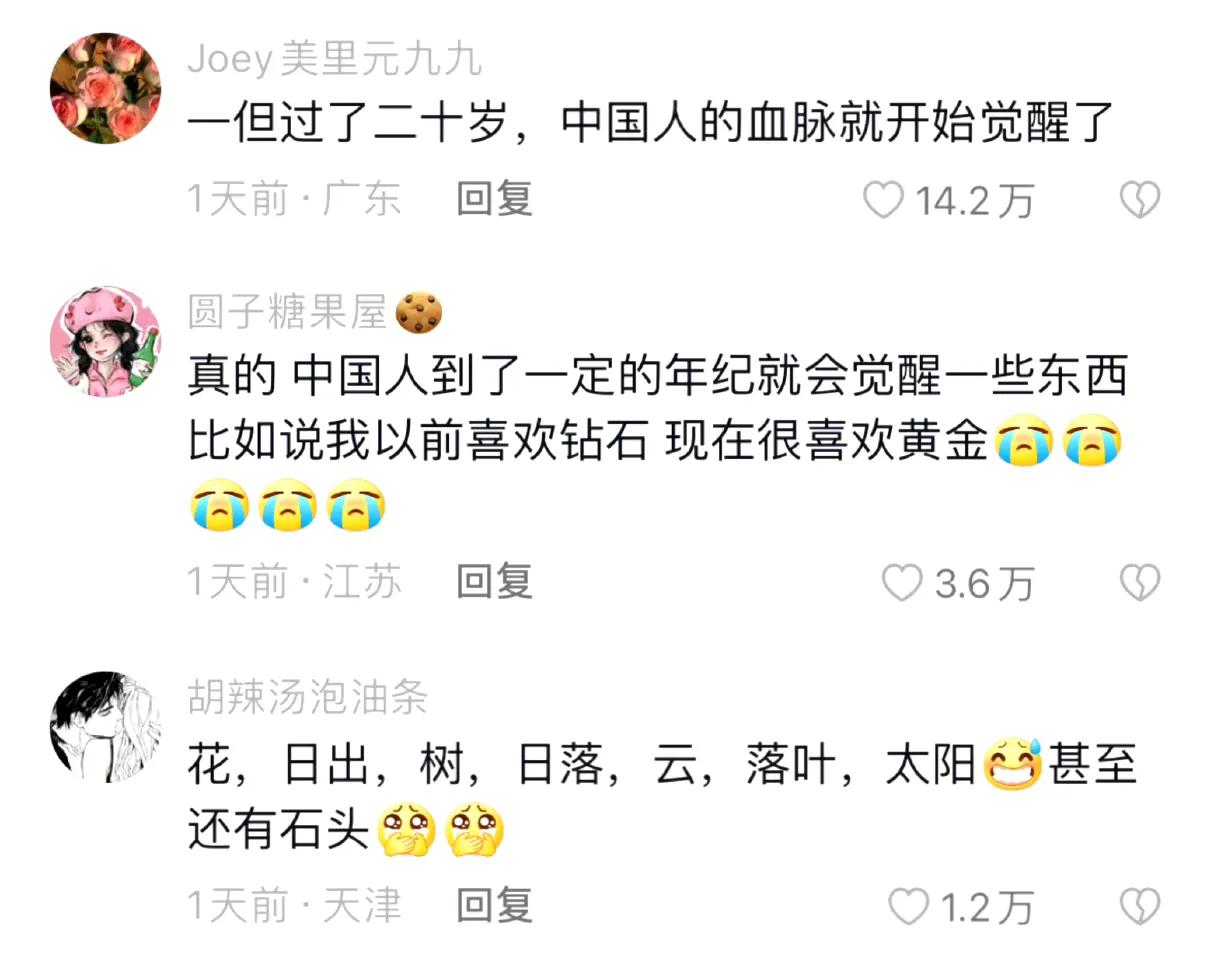
Task: Open username 圆子糖果屋 profile
Action: [287, 313]
